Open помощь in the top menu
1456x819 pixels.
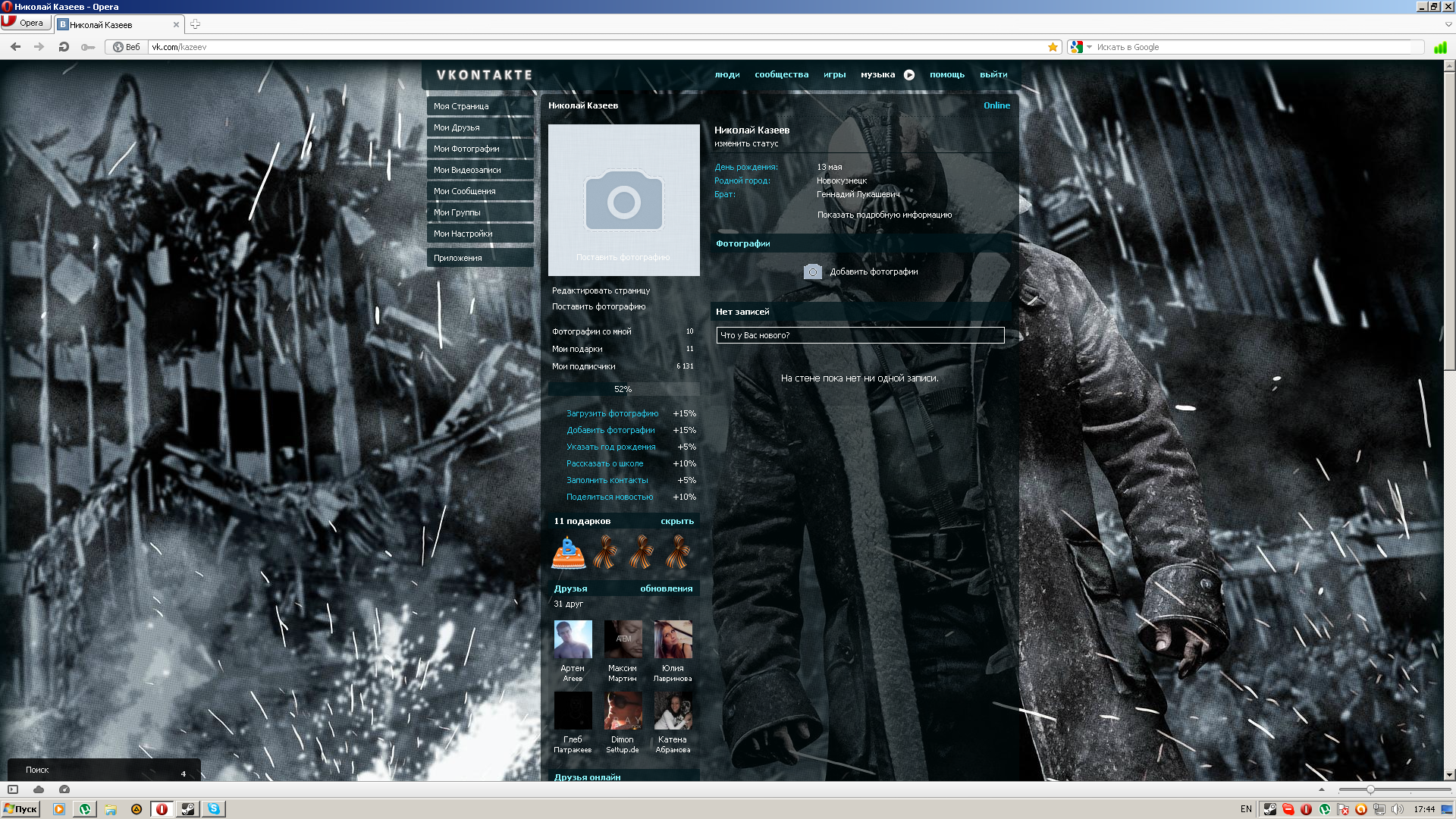pyautogui.click(x=947, y=74)
